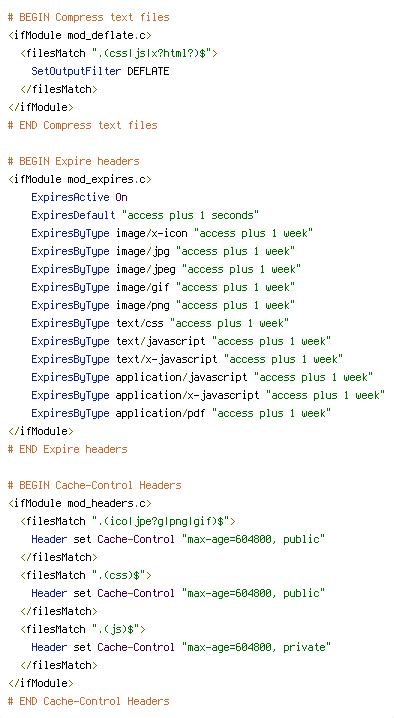Click the ExpiresByType image/png line
This screenshot has width=394, height=718.
163,305
